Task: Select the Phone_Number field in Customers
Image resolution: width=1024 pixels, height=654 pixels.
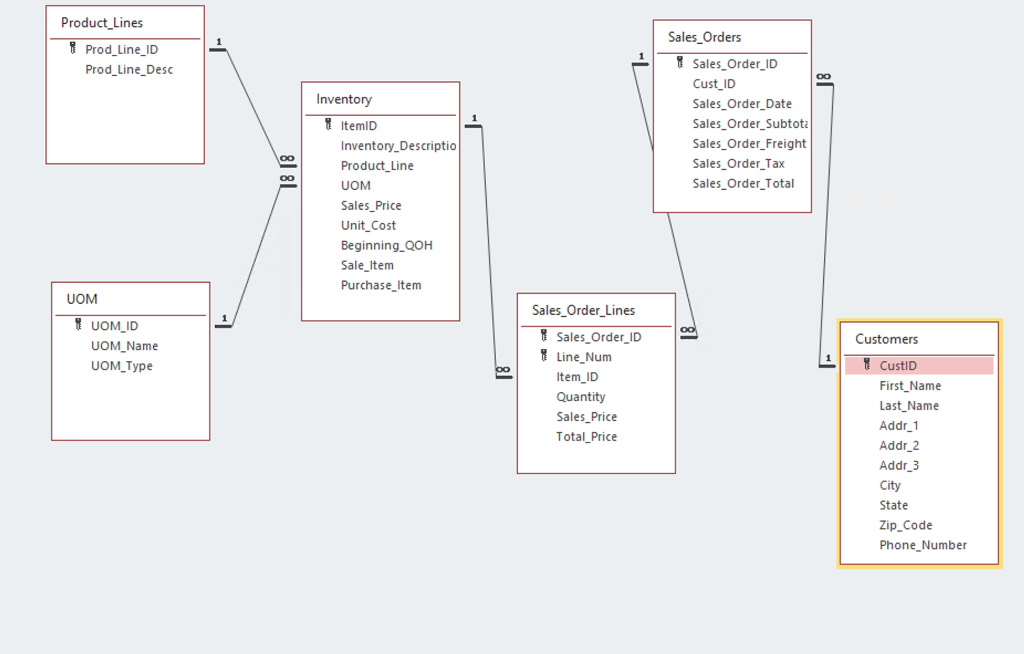Action: pyautogui.click(x=923, y=545)
